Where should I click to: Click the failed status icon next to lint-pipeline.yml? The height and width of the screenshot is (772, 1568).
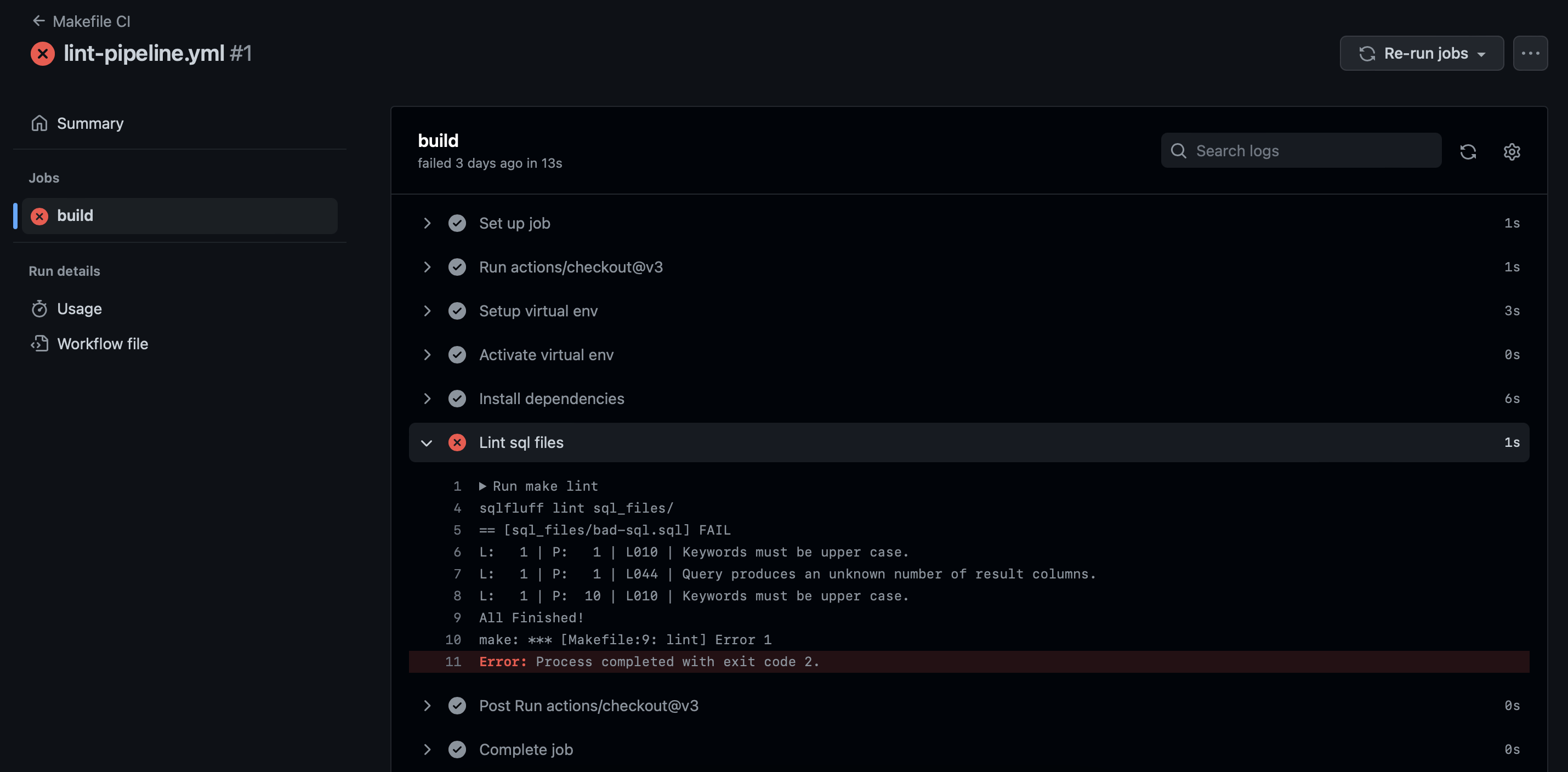(x=43, y=54)
